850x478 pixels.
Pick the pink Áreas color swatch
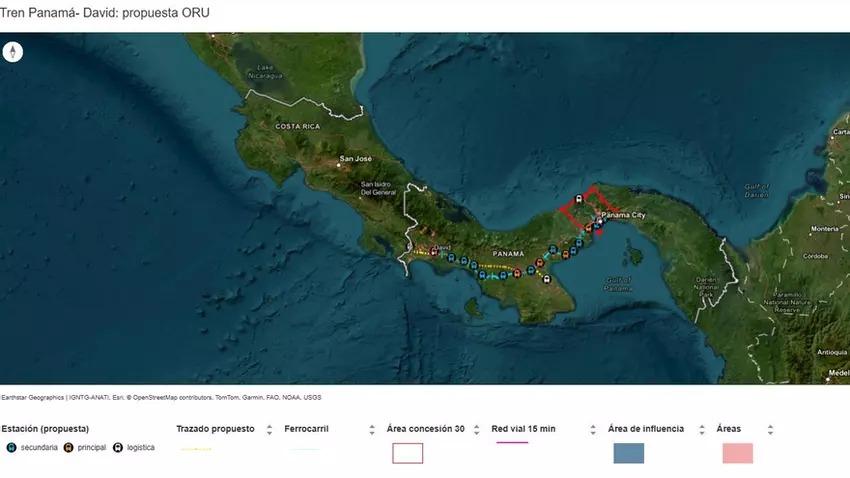pos(737,453)
